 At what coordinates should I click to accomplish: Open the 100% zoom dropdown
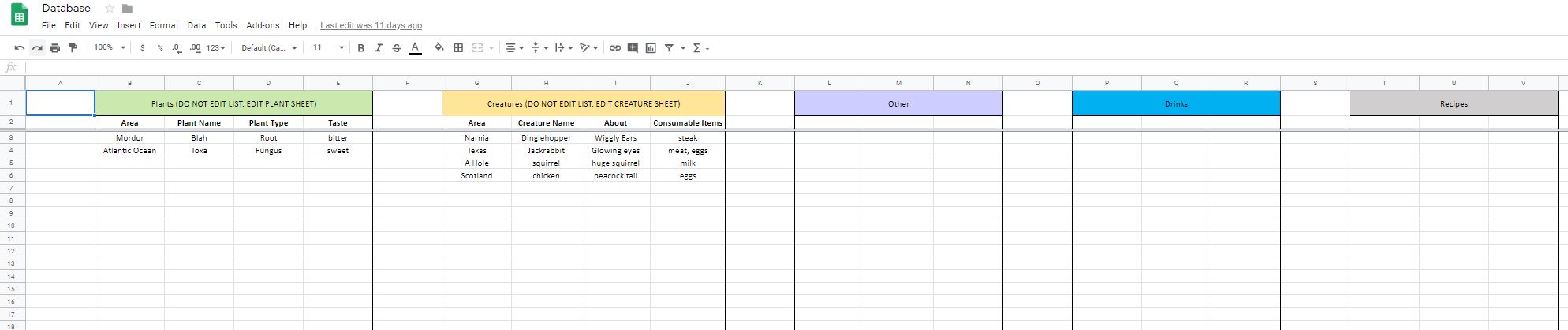click(x=110, y=48)
